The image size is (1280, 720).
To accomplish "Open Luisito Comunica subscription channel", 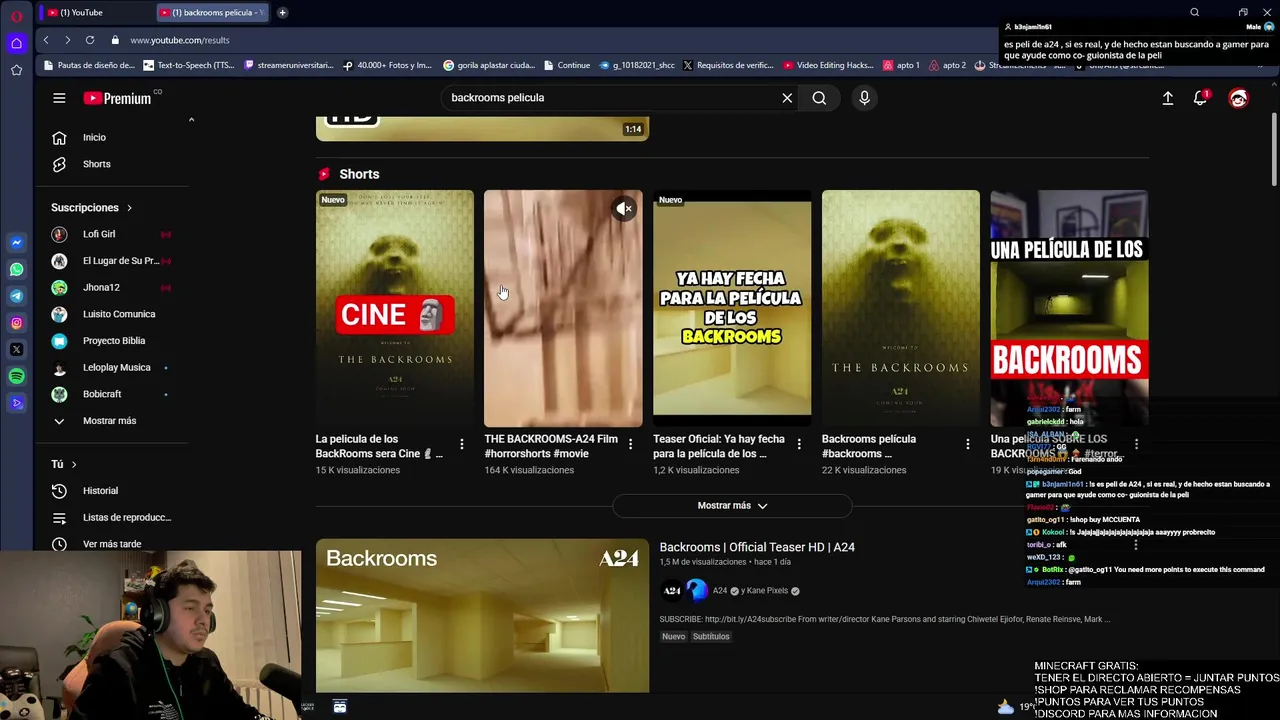I will (x=119, y=314).
